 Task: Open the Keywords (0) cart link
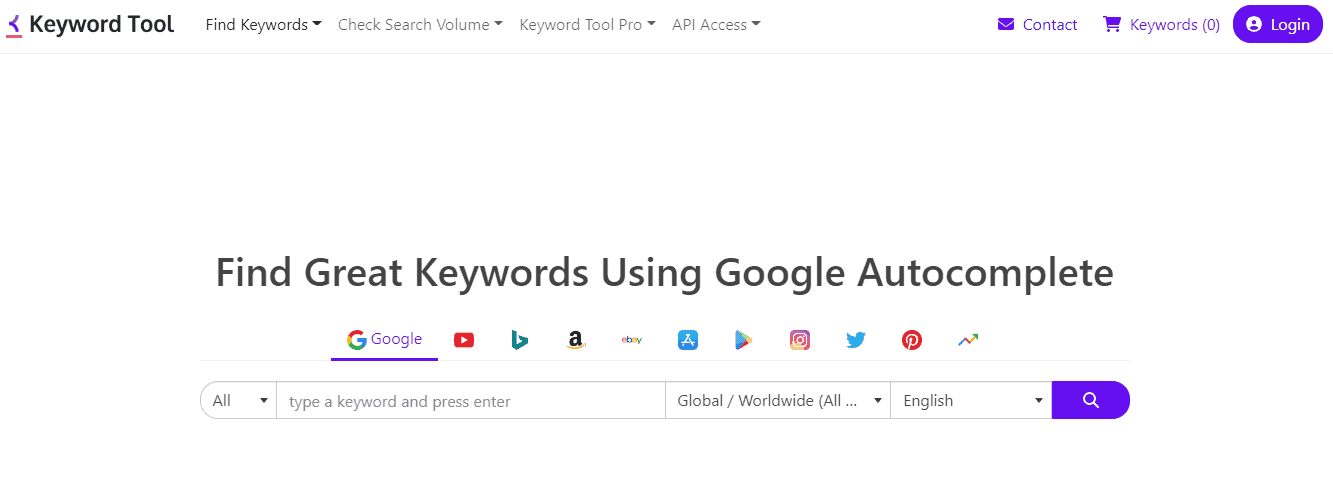1161,25
